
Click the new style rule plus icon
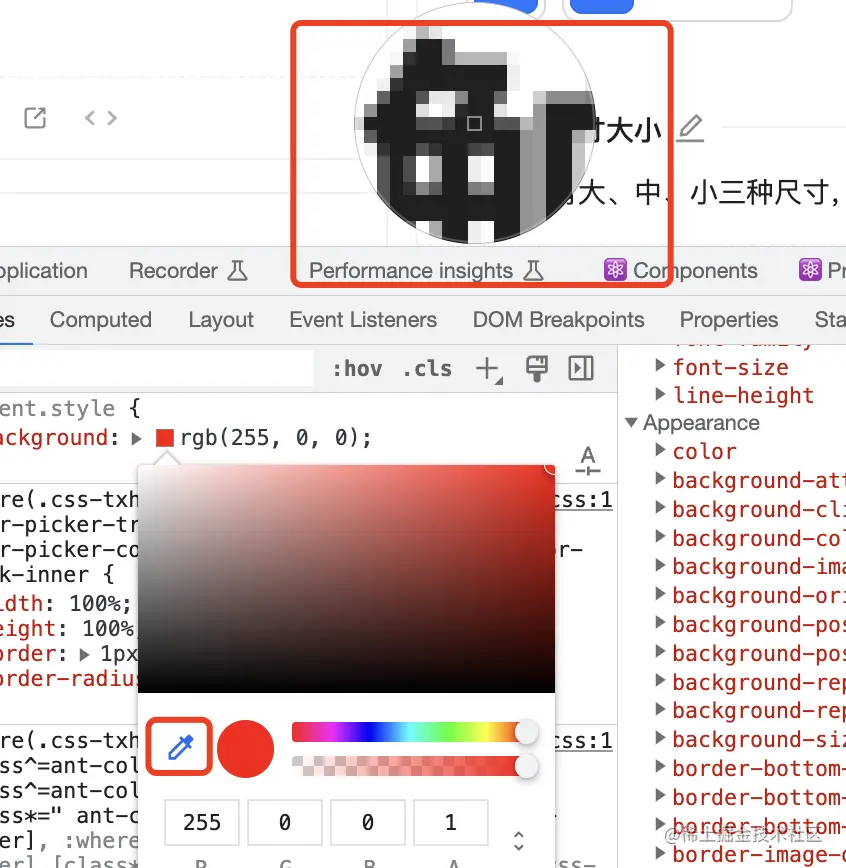489,369
